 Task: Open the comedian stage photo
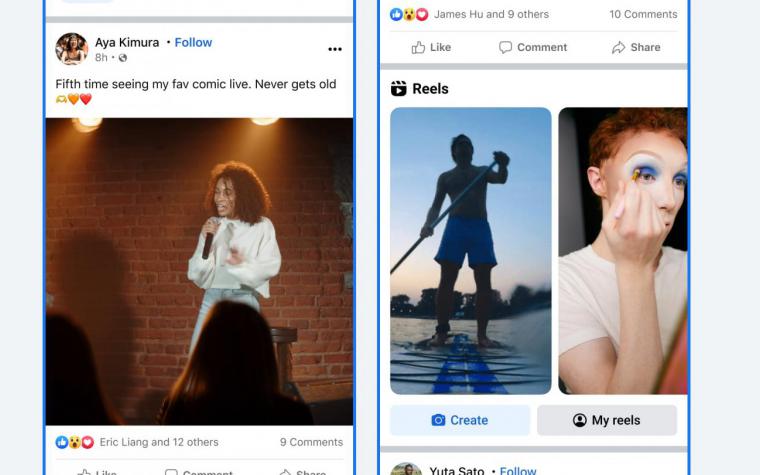(x=199, y=271)
